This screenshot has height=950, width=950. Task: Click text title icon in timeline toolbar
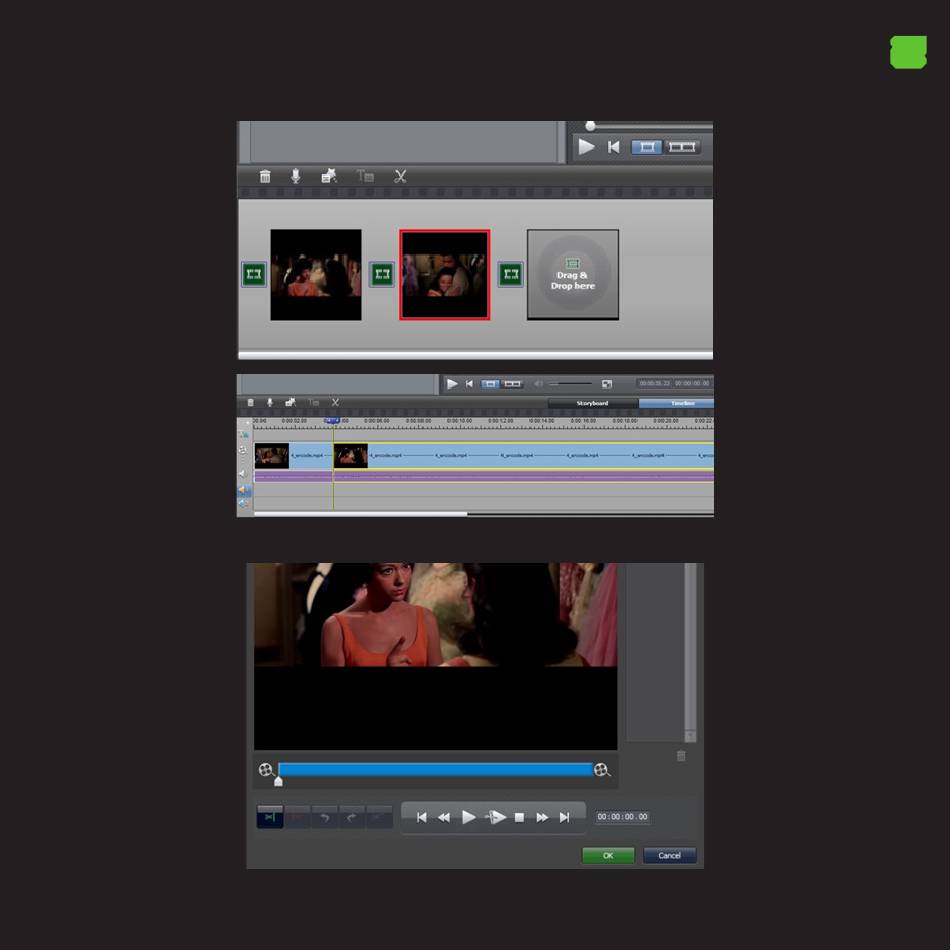tap(313, 402)
